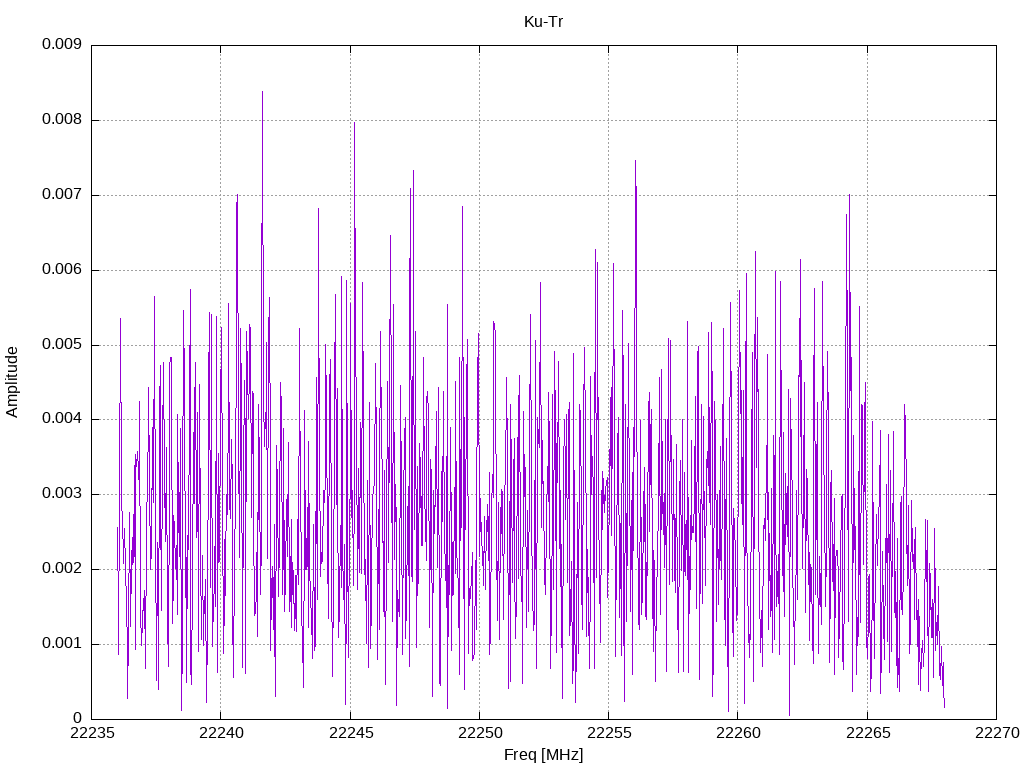Click the y-axis tick value 0.004
This screenshot has height=768, width=1024.
click(x=62, y=419)
